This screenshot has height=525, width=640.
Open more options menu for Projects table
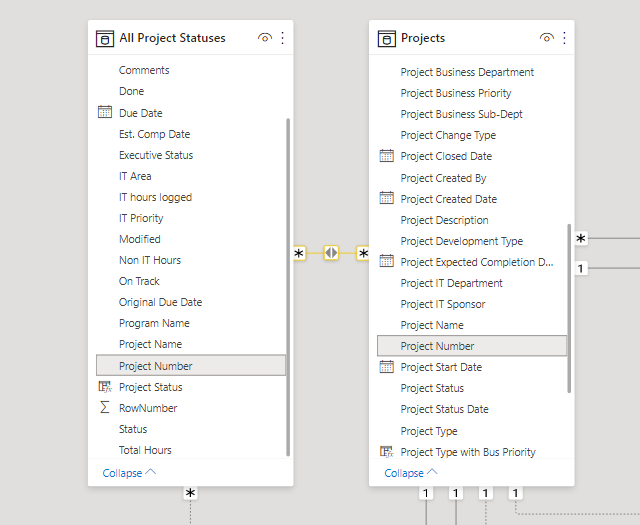pyautogui.click(x=564, y=38)
